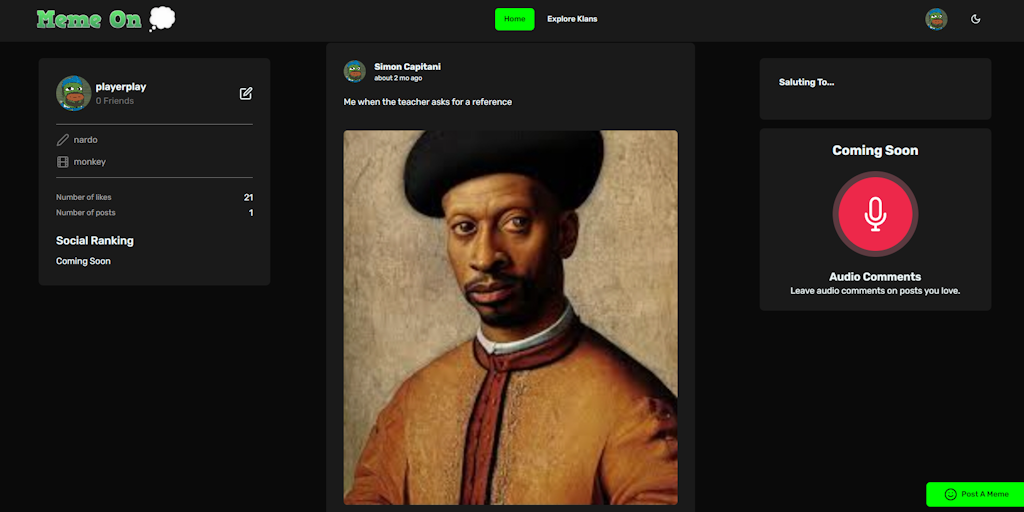The image size is (1024, 512).
Task: Click the red microphone button
Action: 875,214
